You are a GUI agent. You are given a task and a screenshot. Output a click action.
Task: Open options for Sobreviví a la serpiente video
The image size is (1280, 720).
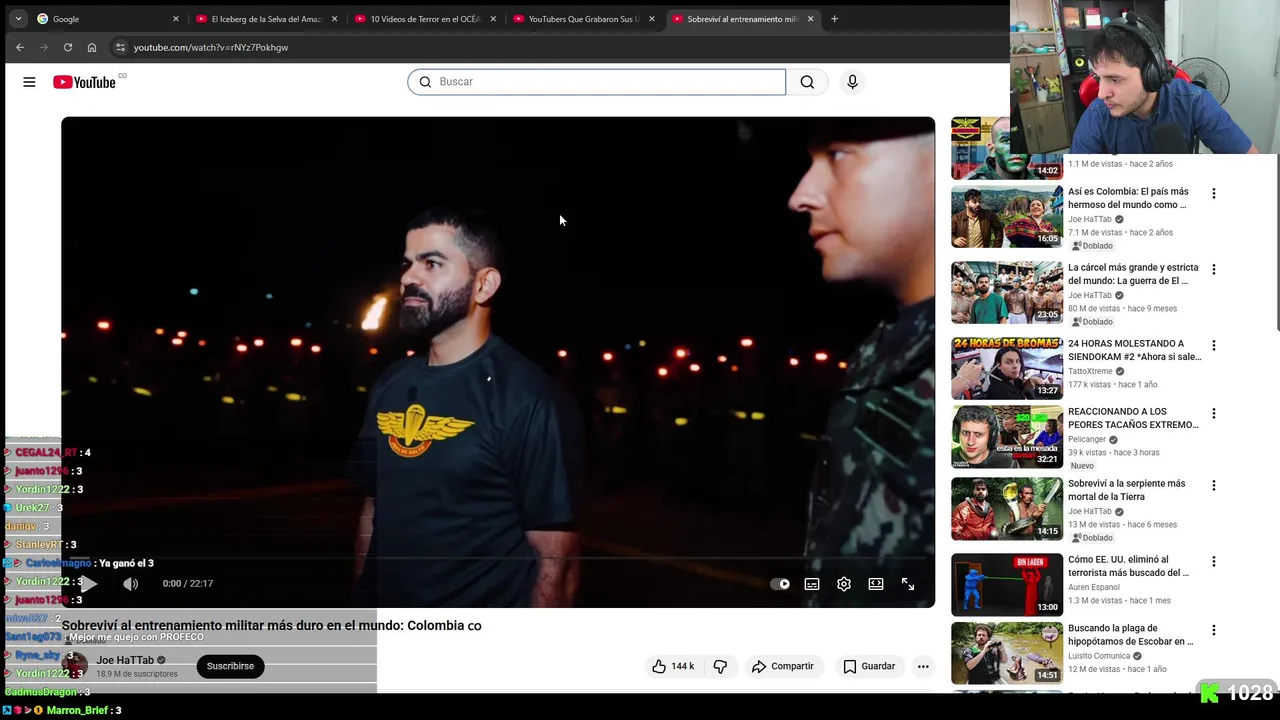coord(1214,485)
